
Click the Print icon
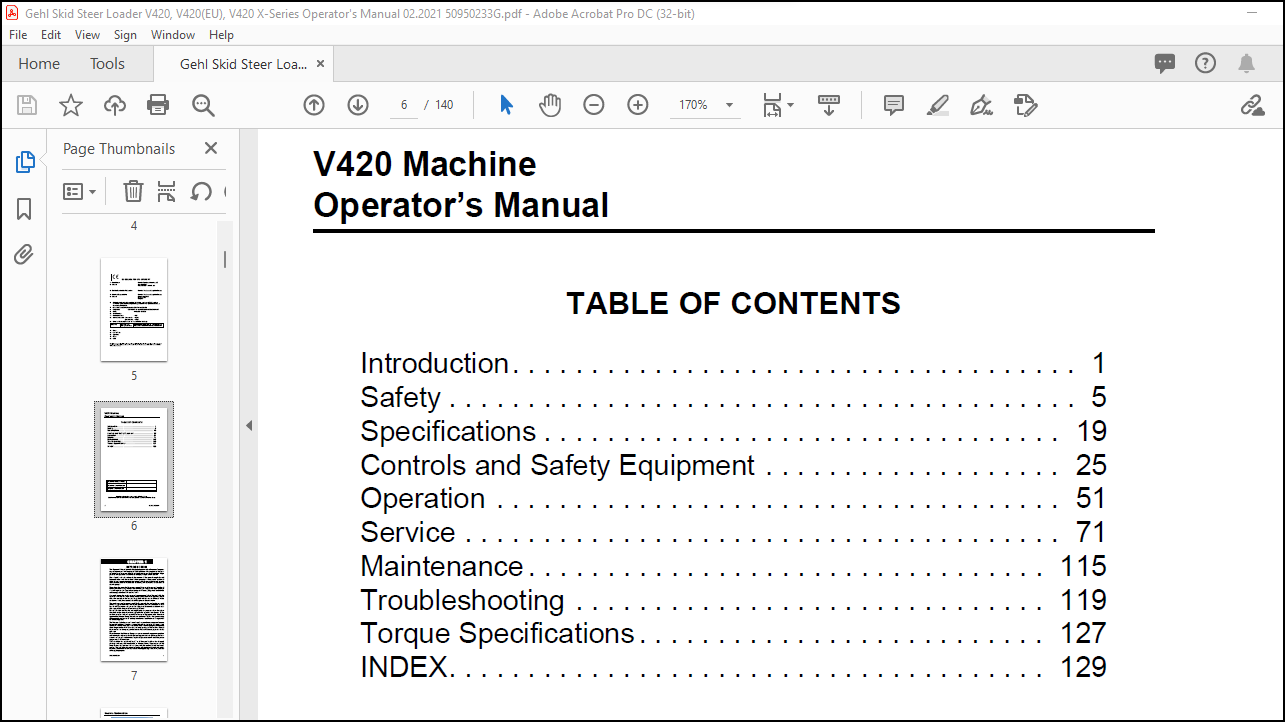coord(158,105)
